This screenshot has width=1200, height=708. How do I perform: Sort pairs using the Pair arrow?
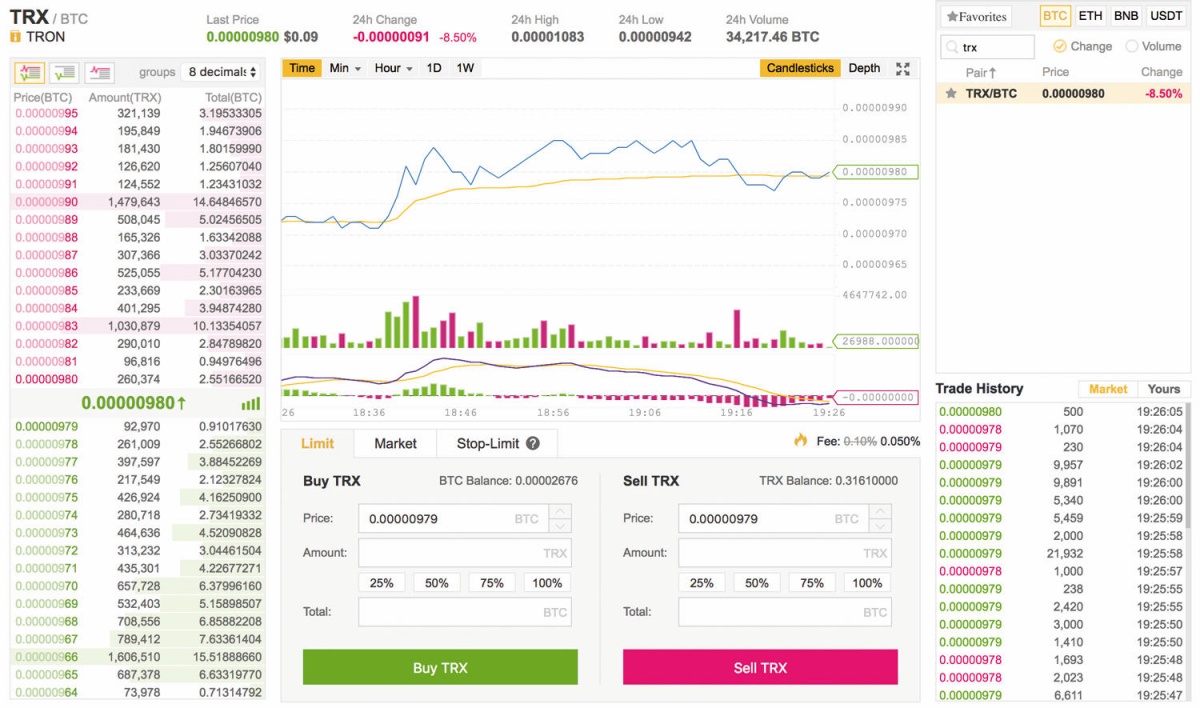tap(993, 72)
